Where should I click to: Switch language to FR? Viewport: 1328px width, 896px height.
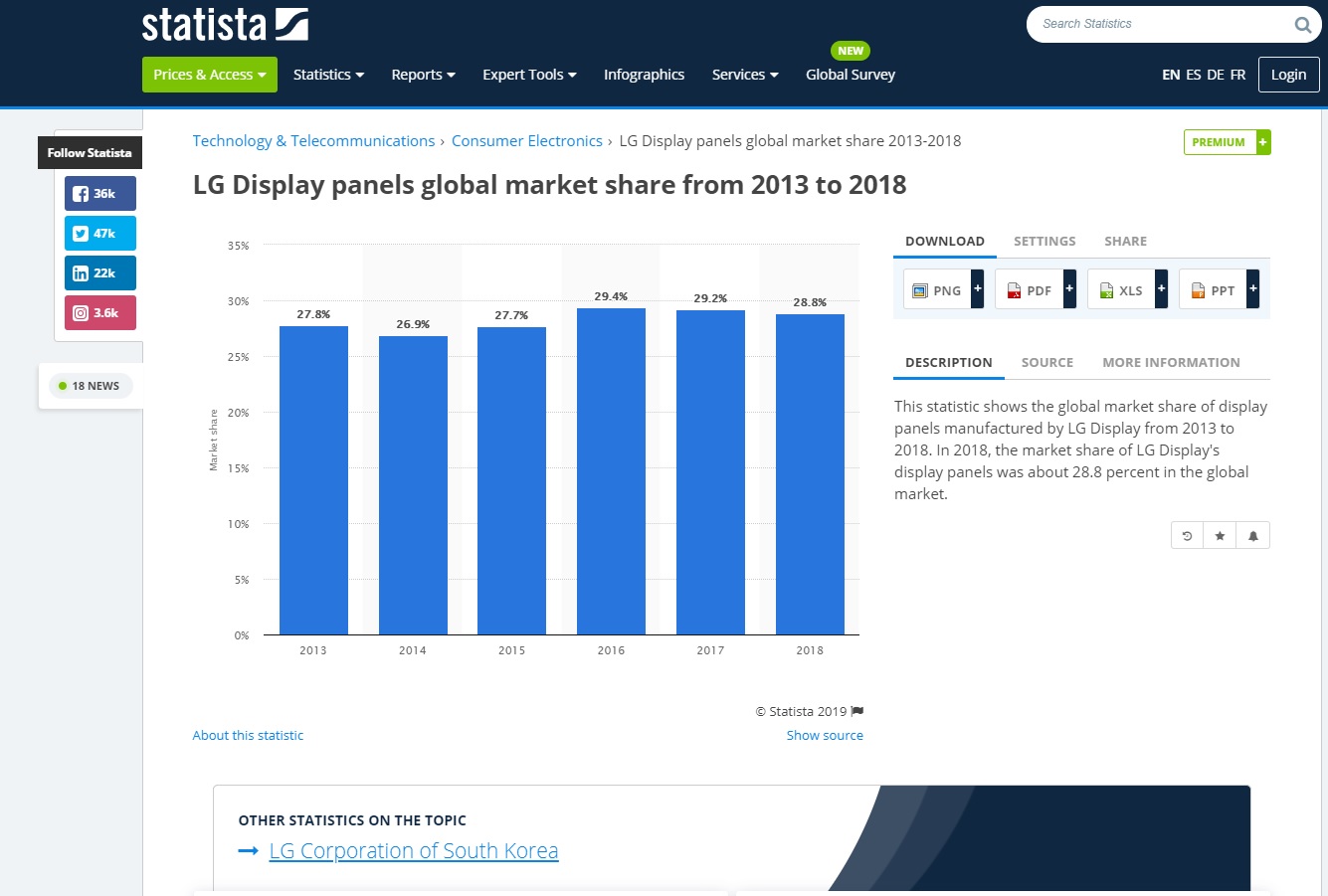[1237, 75]
